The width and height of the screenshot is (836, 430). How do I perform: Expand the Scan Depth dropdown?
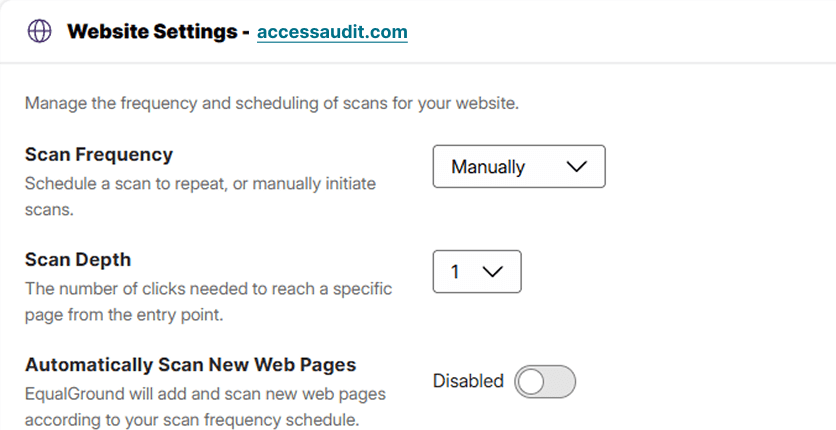pos(476,271)
